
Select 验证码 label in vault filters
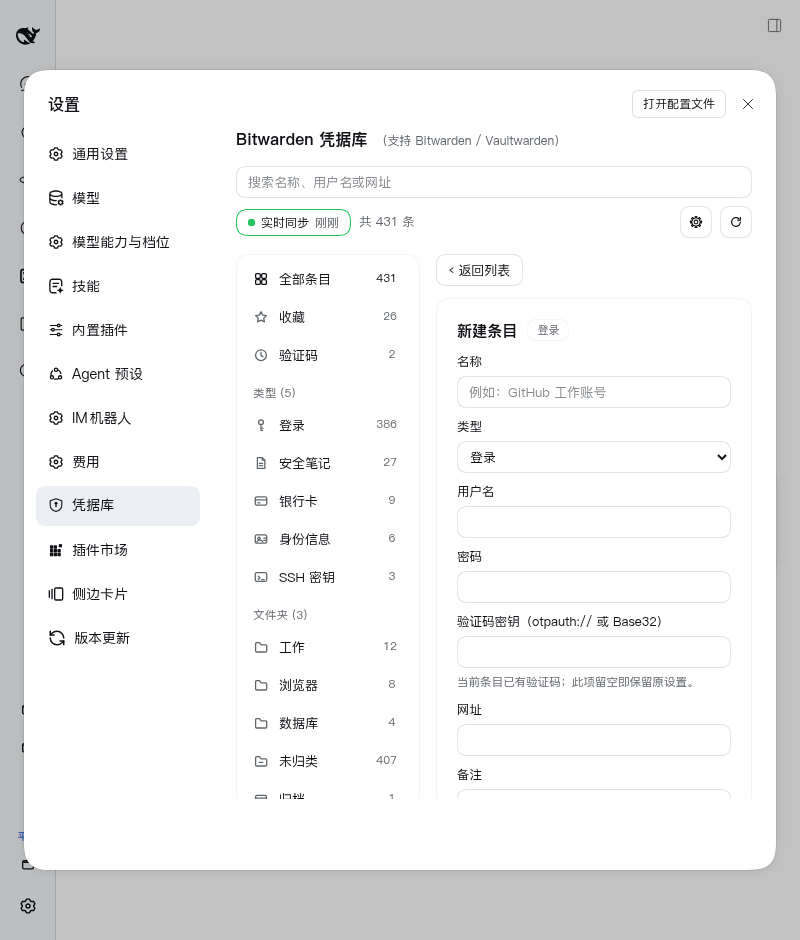pos(298,355)
